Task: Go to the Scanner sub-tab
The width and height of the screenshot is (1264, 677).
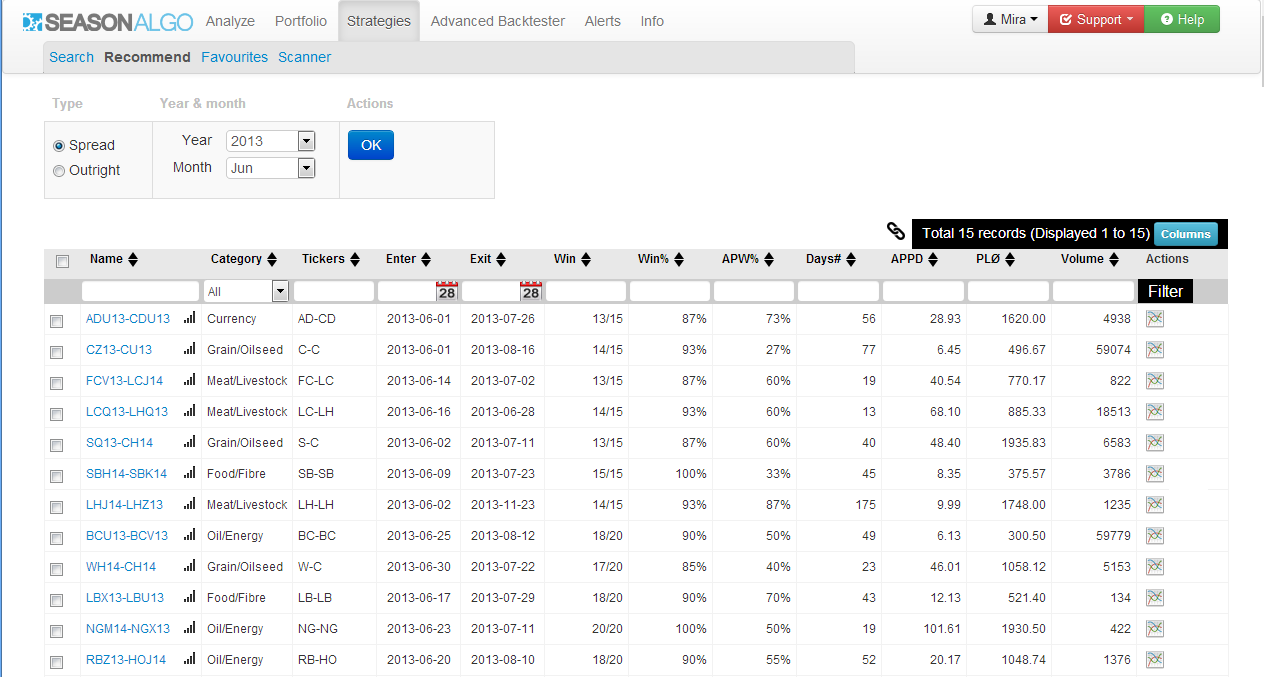Action: pos(304,57)
